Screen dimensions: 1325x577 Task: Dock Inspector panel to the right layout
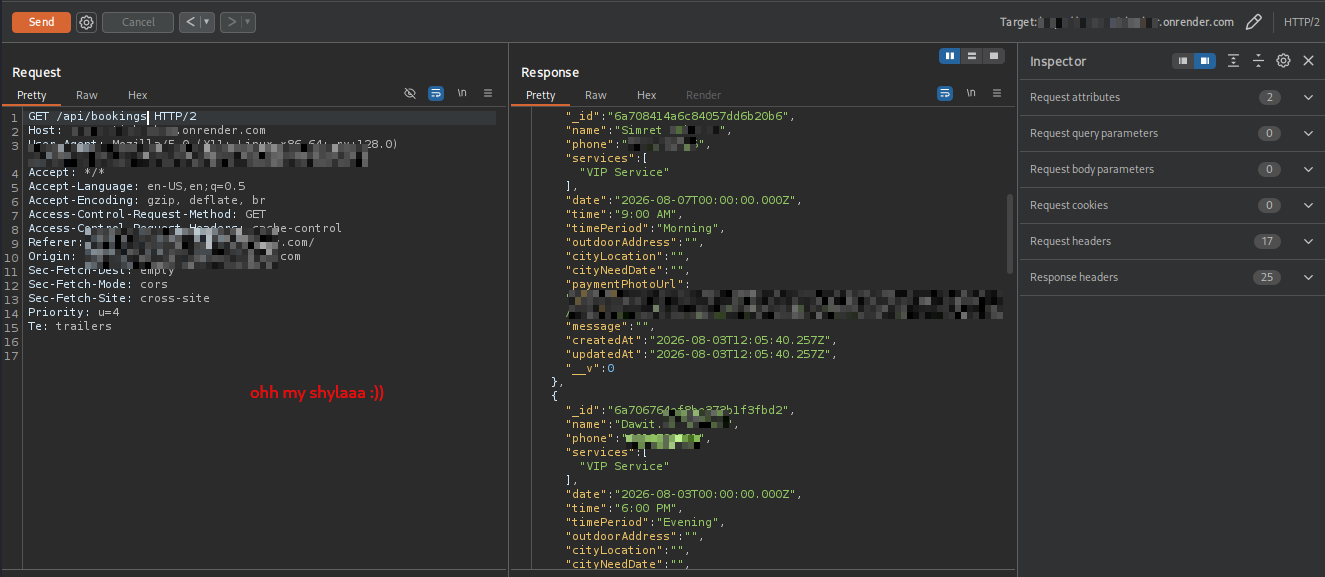1205,61
